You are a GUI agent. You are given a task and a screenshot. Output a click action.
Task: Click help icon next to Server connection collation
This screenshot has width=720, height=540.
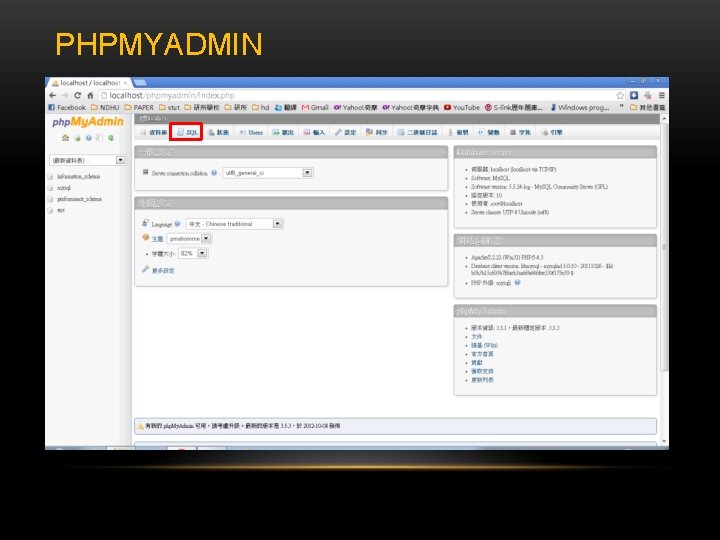coord(214,173)
